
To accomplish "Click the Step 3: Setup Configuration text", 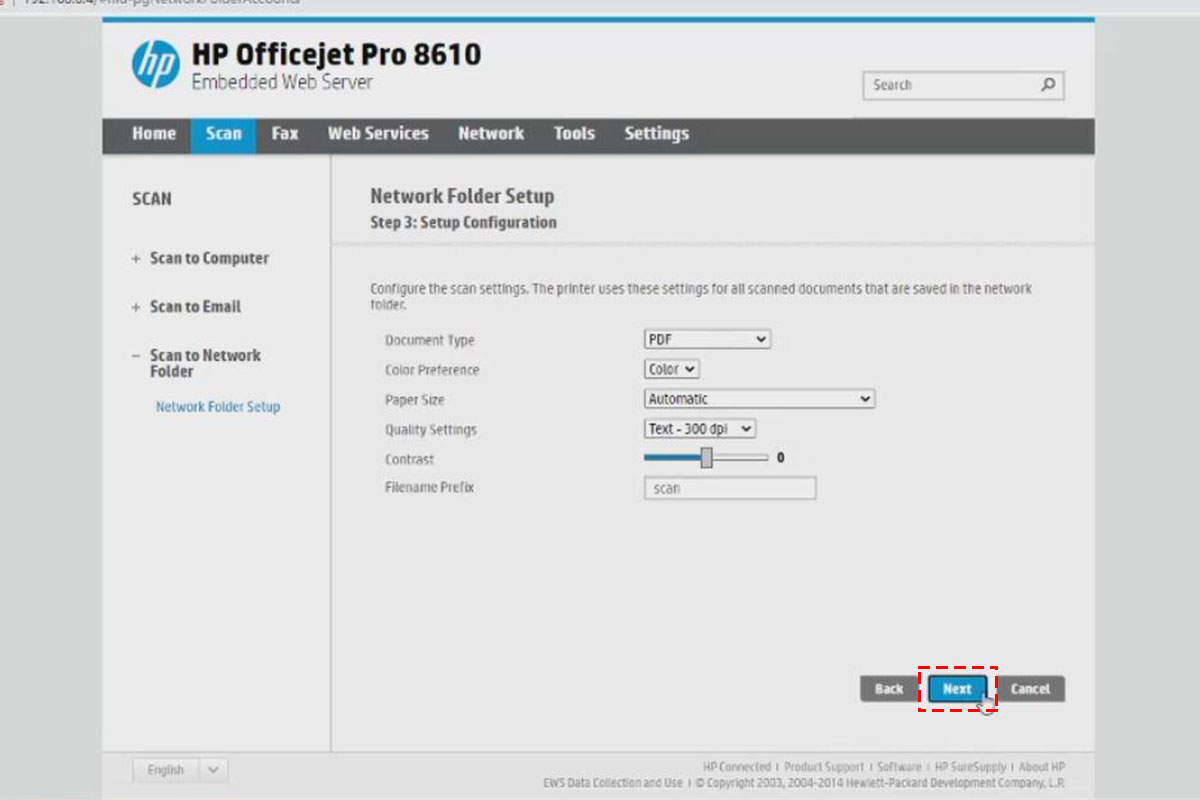I will click(x=464, y=223).
